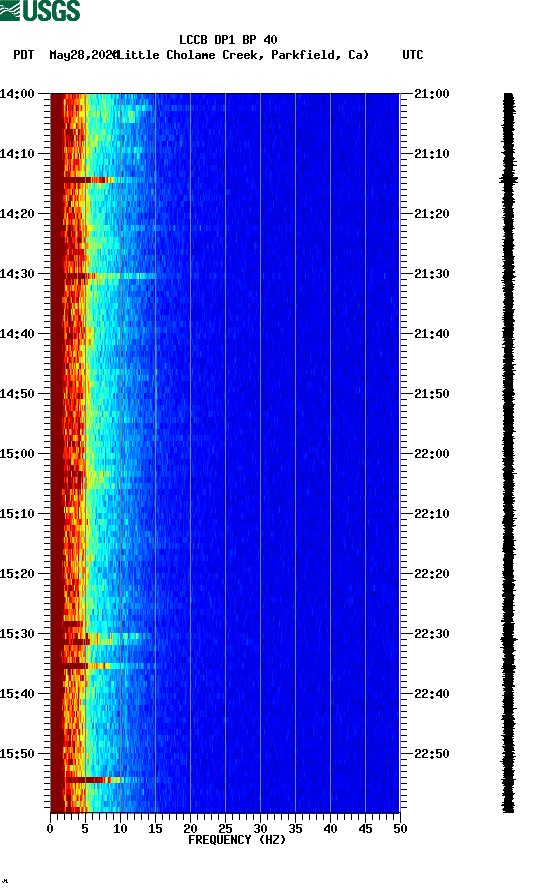Click the 22:20 UTC time label

point(432,574)
